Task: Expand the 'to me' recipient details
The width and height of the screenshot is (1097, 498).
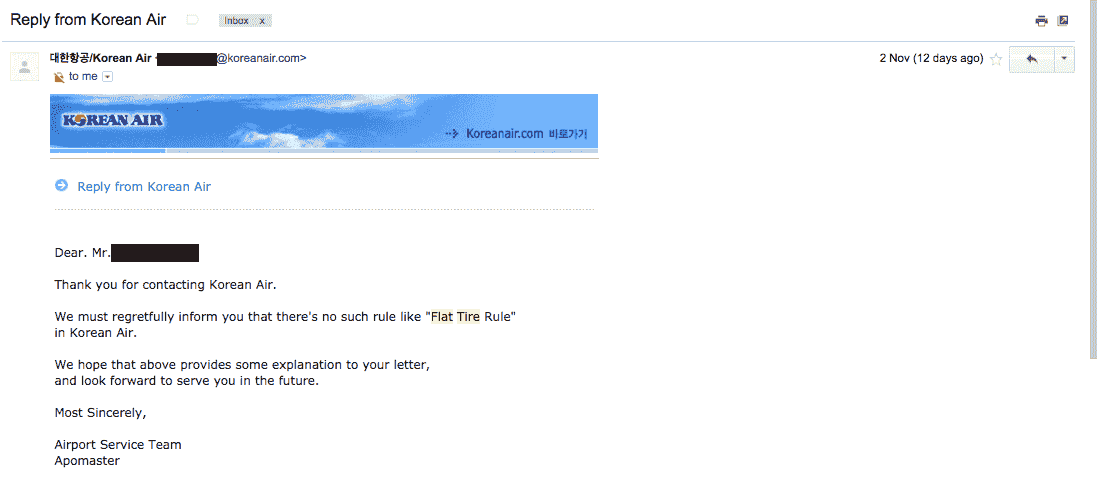Action: click(x=107, y=77)
